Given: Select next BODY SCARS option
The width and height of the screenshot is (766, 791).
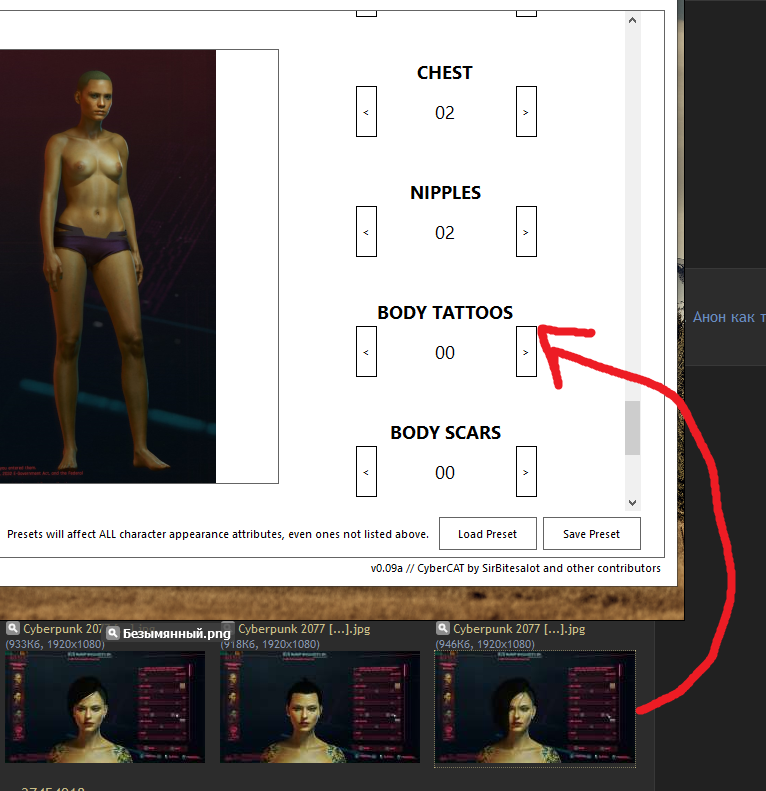Looking at the screenshot, I should pyautogui.click(x=526, y=472).
